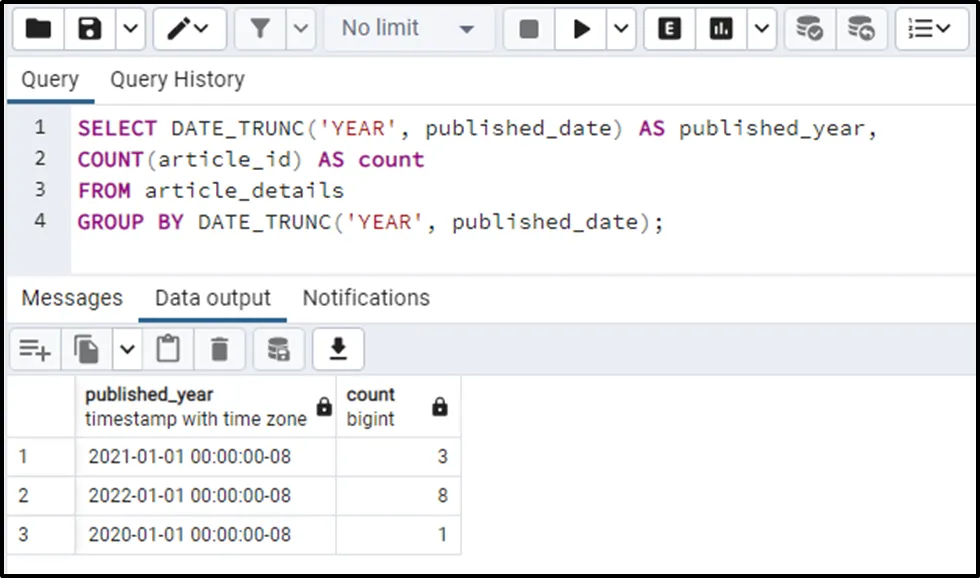Image resolution: width=980 pixels, height=578 pixels.
Task: Select the published_year column header
Action: coord(196,406)
